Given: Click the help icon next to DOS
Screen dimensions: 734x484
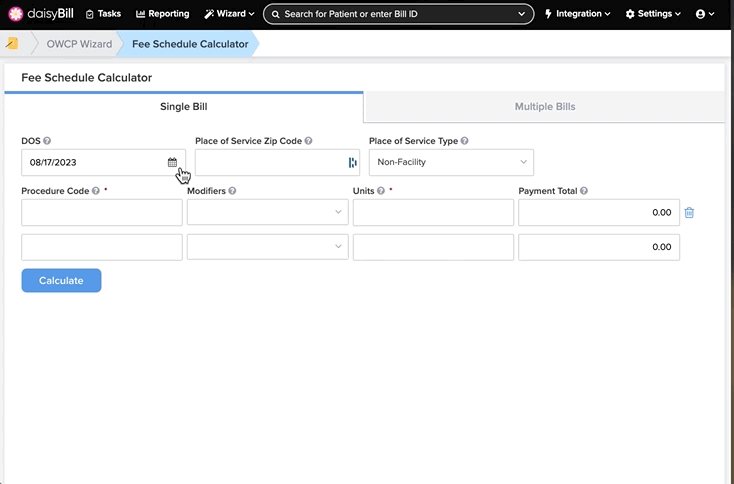Looking at the screenshot, I should (x=47, y=141).
